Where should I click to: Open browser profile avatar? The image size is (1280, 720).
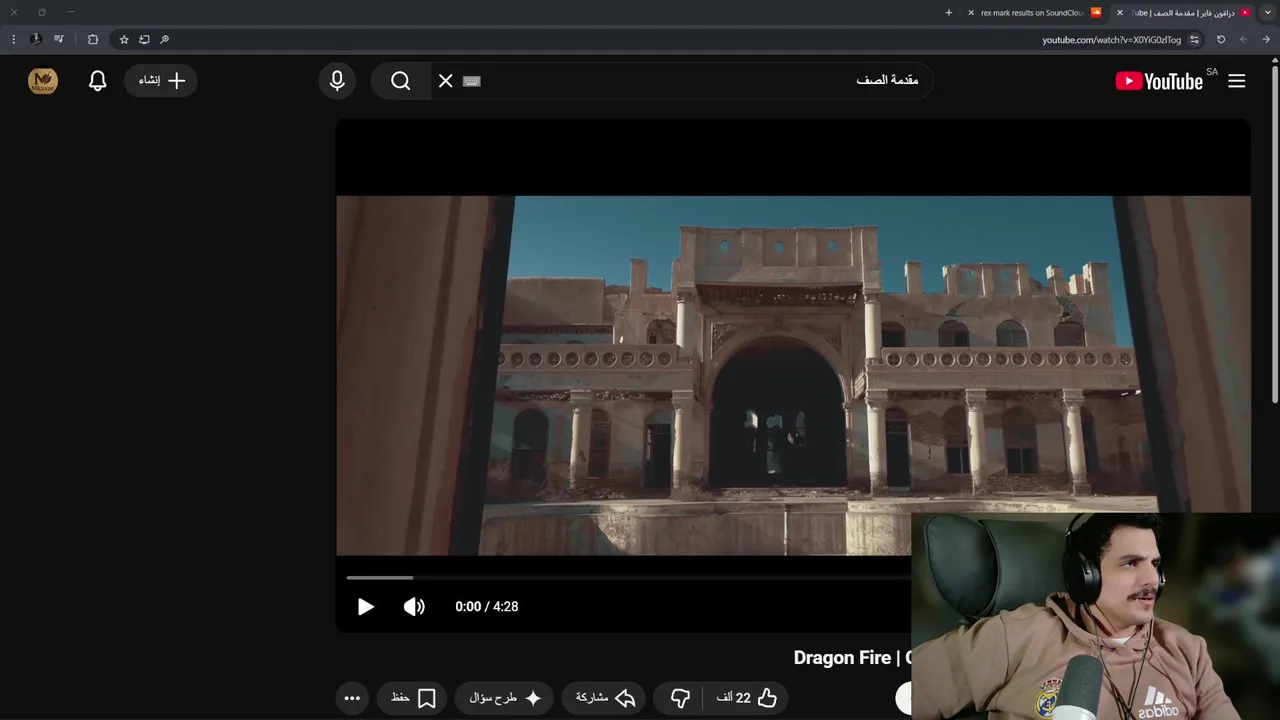(x=36, y=40)
